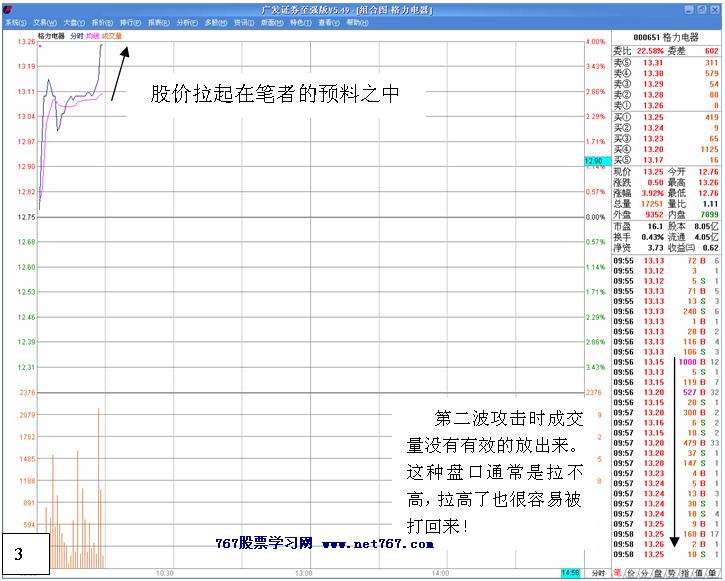Select the 单 tab at bottom right
Viewport: 725px width, 581px height.
(x=710, y=573)
